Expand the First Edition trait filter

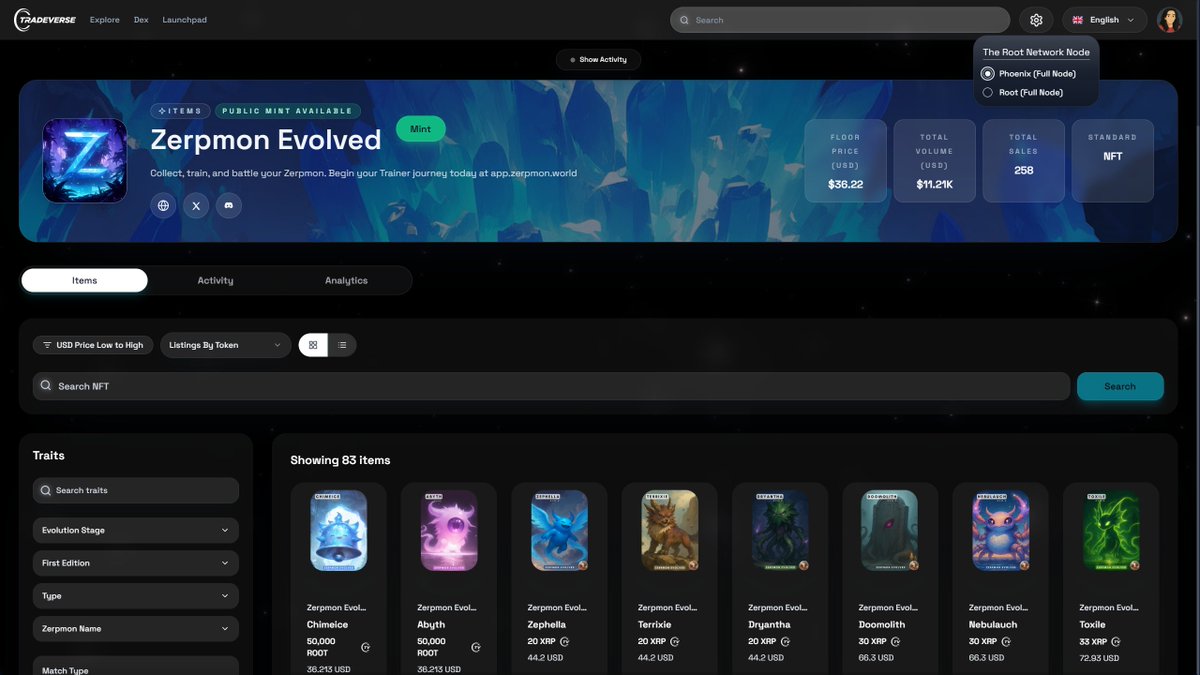pyautogui.click(x=136, y=563)
